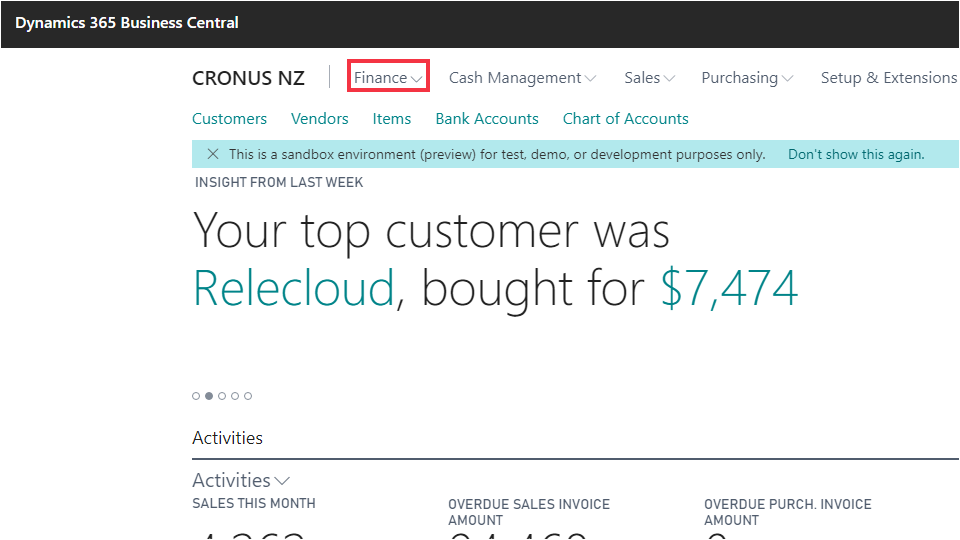Click the SALES THIS MONTH tile label
This screenshot has height=540, width=960.
[254, 503]
